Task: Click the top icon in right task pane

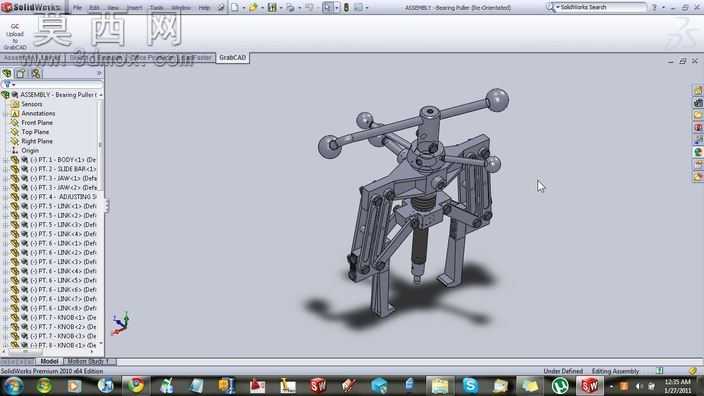Action: pyautogui.click(x=698, y=91)
